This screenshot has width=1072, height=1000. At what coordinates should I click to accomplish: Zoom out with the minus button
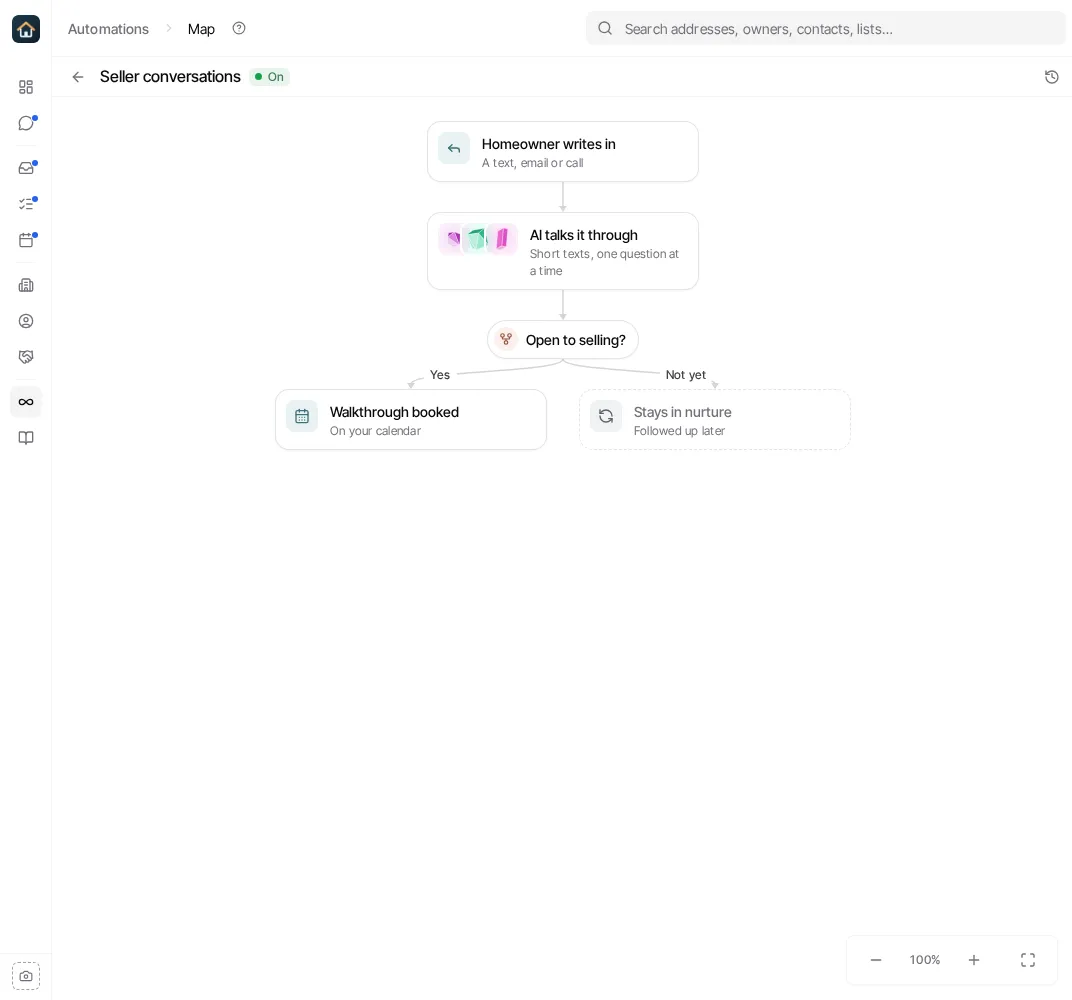point(876,960)
